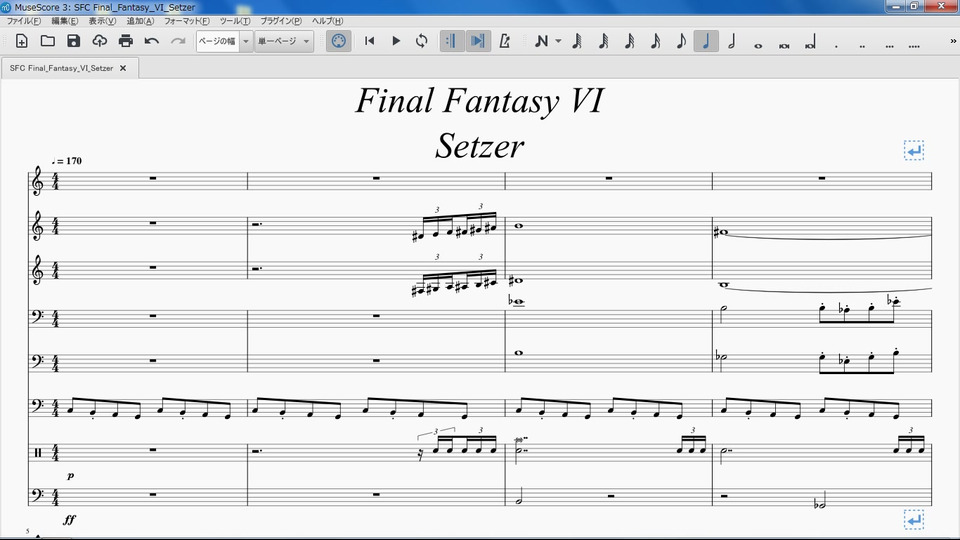The height and width of the screenshot is (540, 960).
Task: Toggle the metronome
Action: [504, 41]
